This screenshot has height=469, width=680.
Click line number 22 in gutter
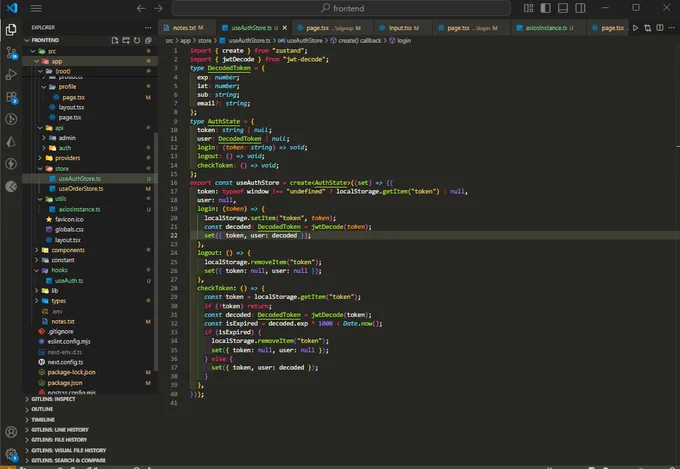click(174, 236)
